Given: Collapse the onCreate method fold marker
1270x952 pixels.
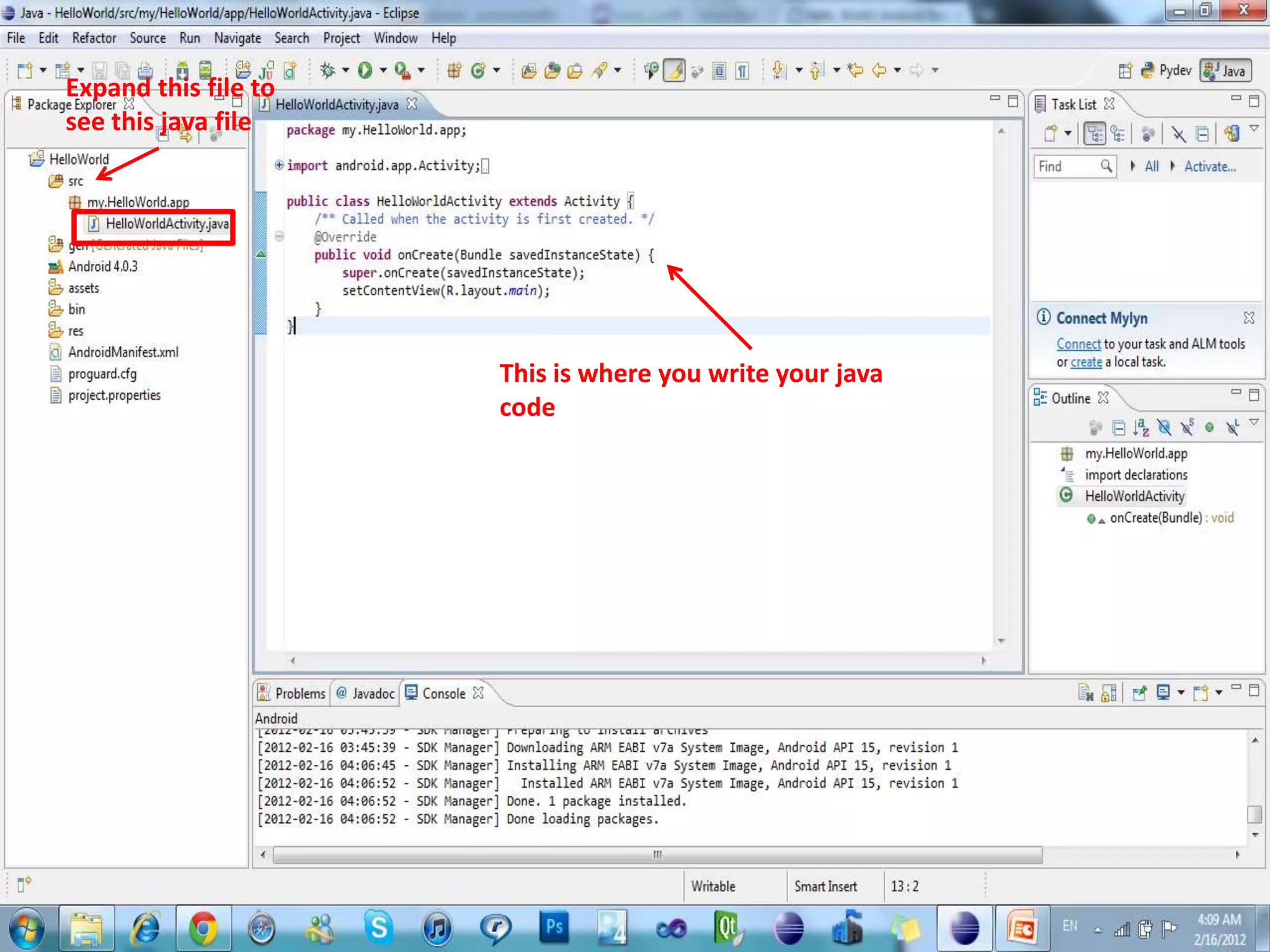Looking at the screenshot, I should coord(279,236).
